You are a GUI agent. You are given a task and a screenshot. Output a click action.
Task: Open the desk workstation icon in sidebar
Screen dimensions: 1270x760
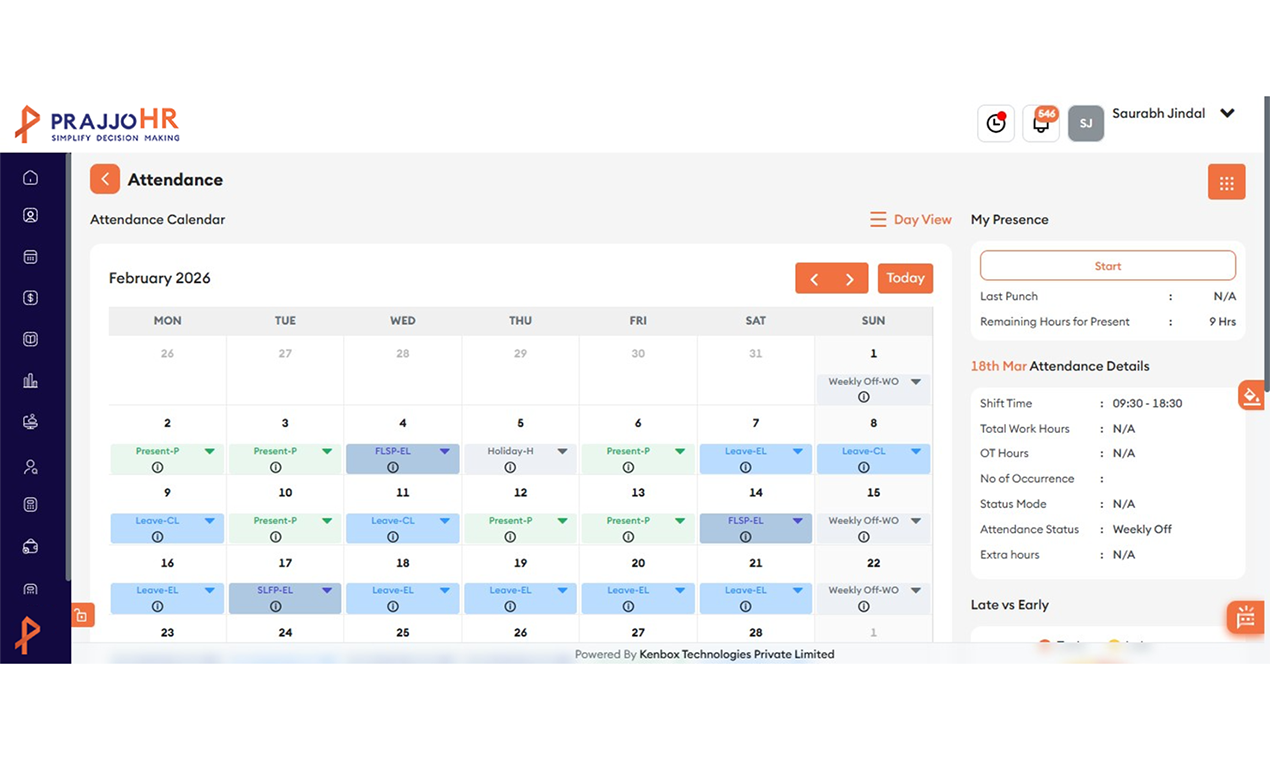[x=31, y=422]
